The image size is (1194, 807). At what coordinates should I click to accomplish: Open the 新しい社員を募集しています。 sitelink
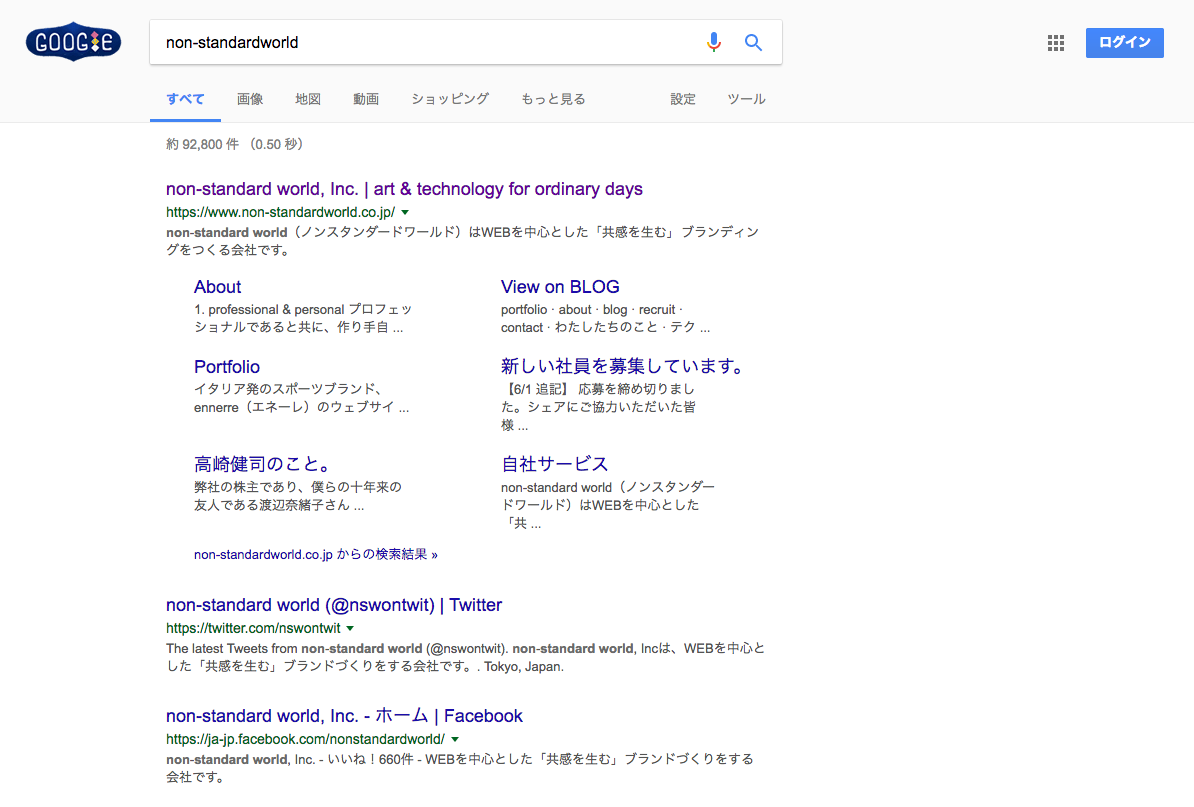pyautogui.click(x=623, y=366)
